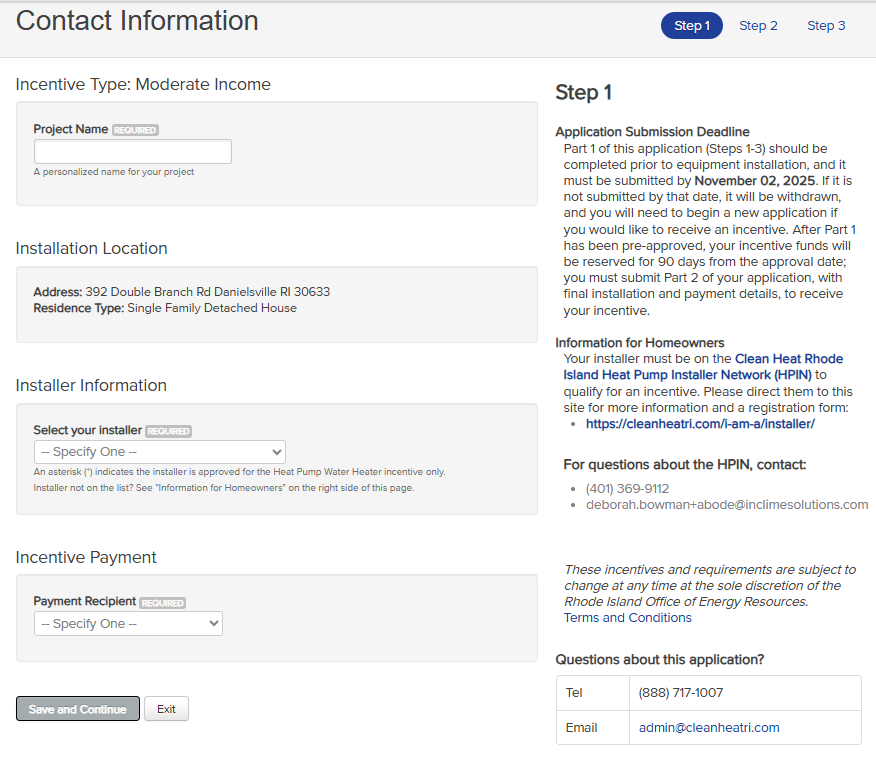
Task: Open the Payment Recipient dropdown
Action: coord(128,624)
